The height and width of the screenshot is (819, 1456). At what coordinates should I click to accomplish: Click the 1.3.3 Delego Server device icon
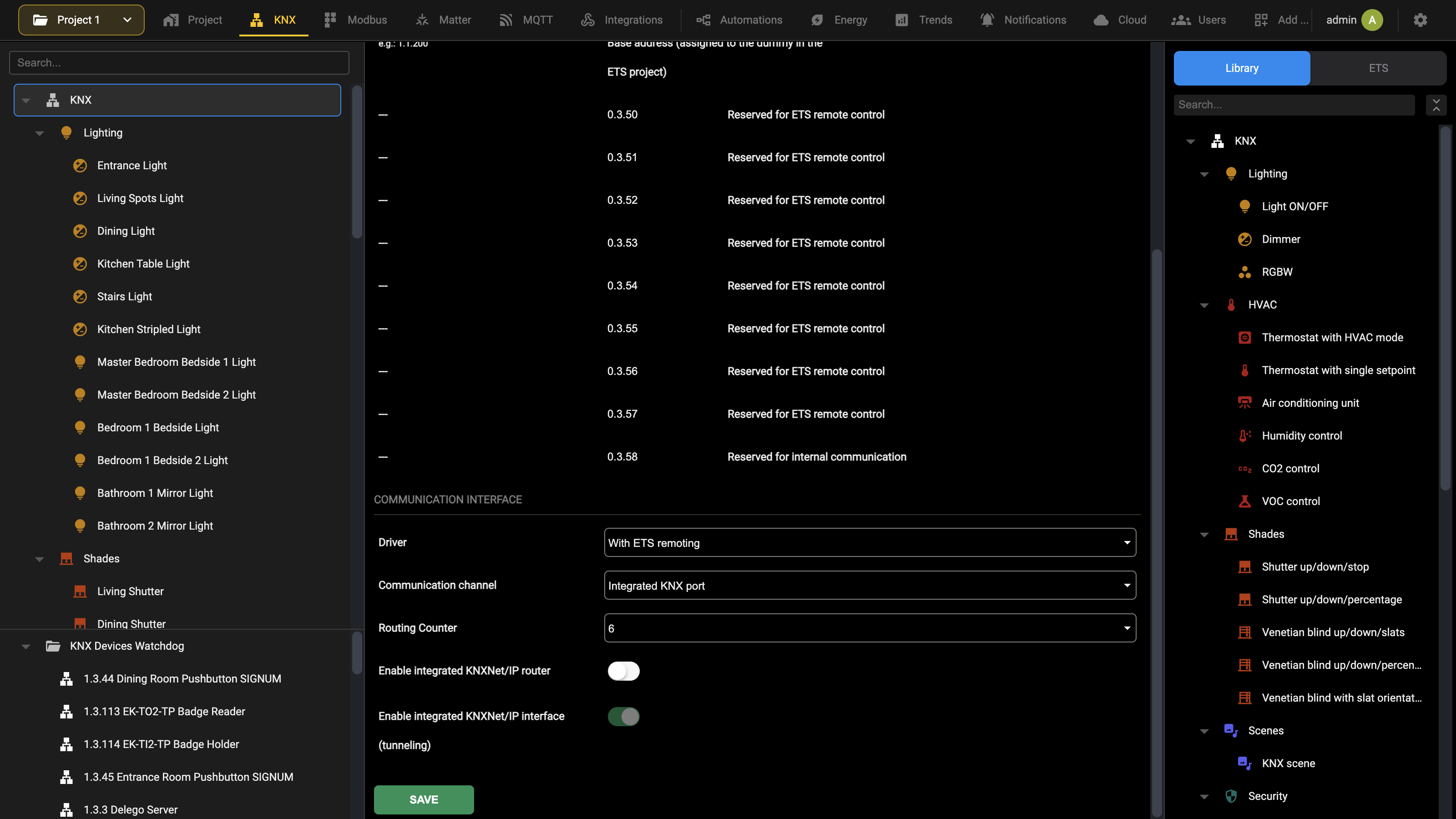pyautogui.click(x=67, y=809)
